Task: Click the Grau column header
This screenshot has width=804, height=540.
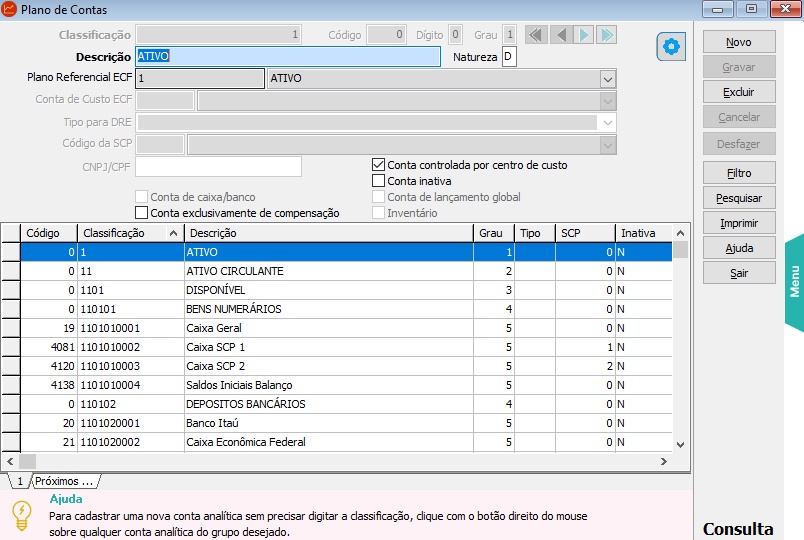Action: point(493,233)
